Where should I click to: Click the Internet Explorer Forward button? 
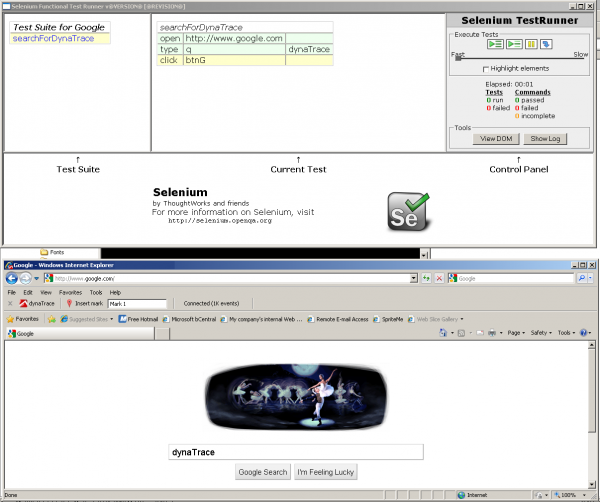(26, 279)
